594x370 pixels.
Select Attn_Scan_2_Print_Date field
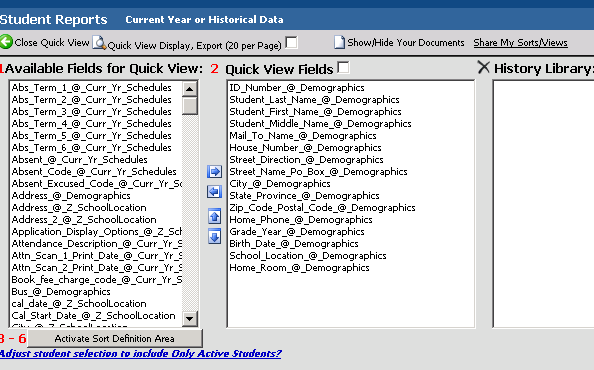point(96,268)
